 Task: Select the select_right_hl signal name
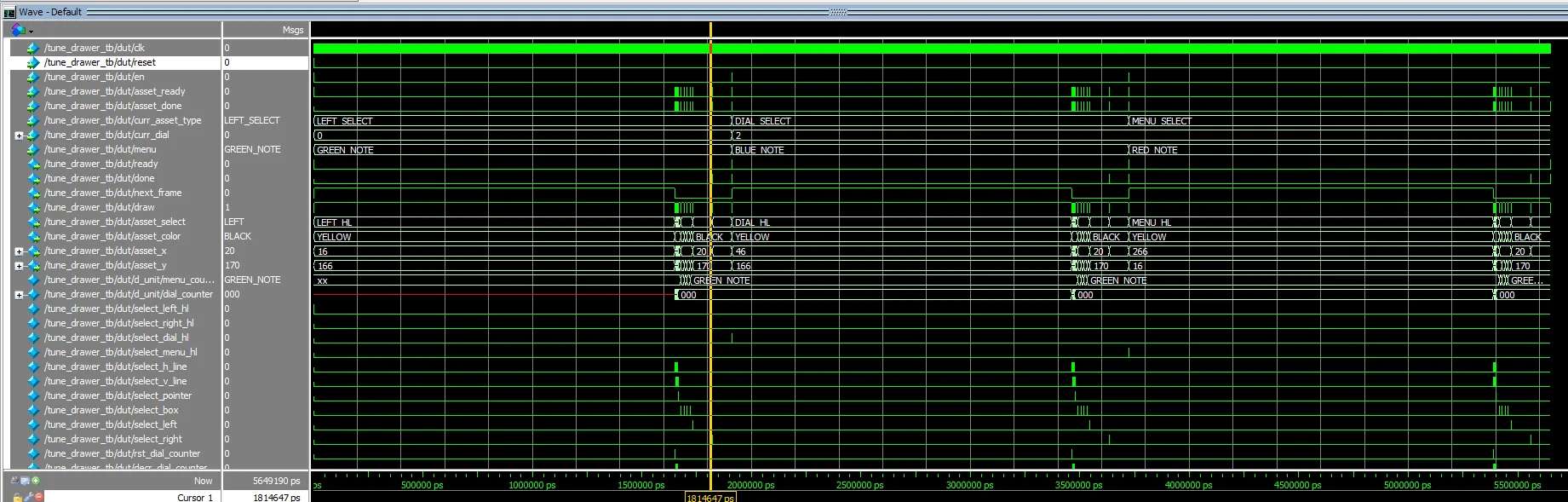pyautogui.click(x=119, y=323)
